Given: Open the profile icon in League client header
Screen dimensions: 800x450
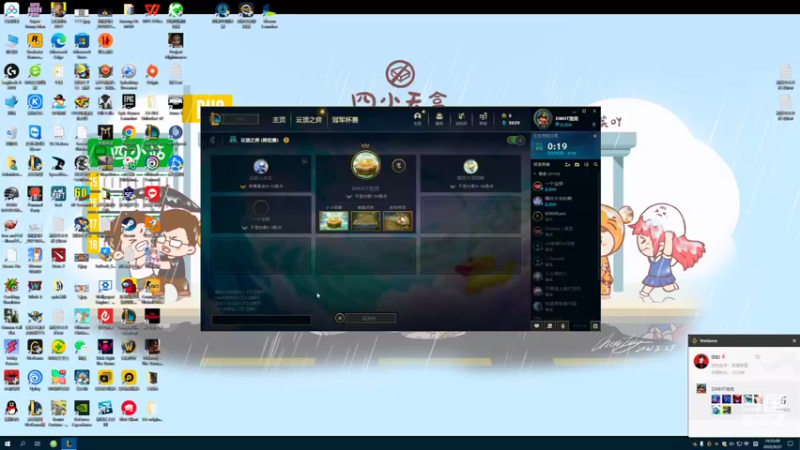Looking at the screenshot, I should point(417,118).
